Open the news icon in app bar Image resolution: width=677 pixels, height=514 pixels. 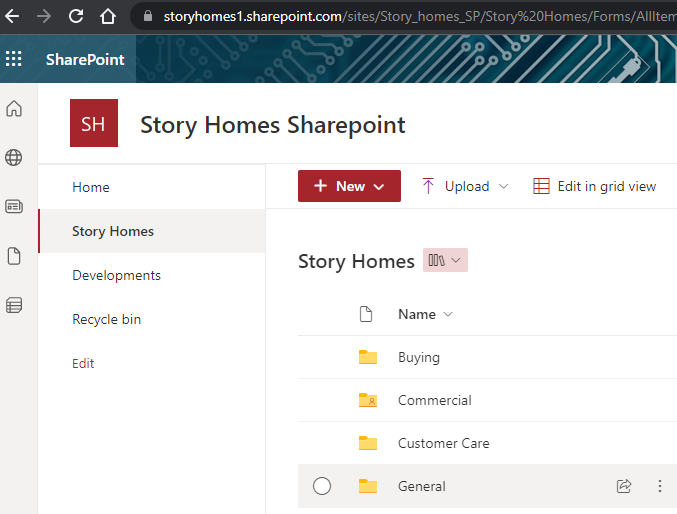tap(14, 206)
